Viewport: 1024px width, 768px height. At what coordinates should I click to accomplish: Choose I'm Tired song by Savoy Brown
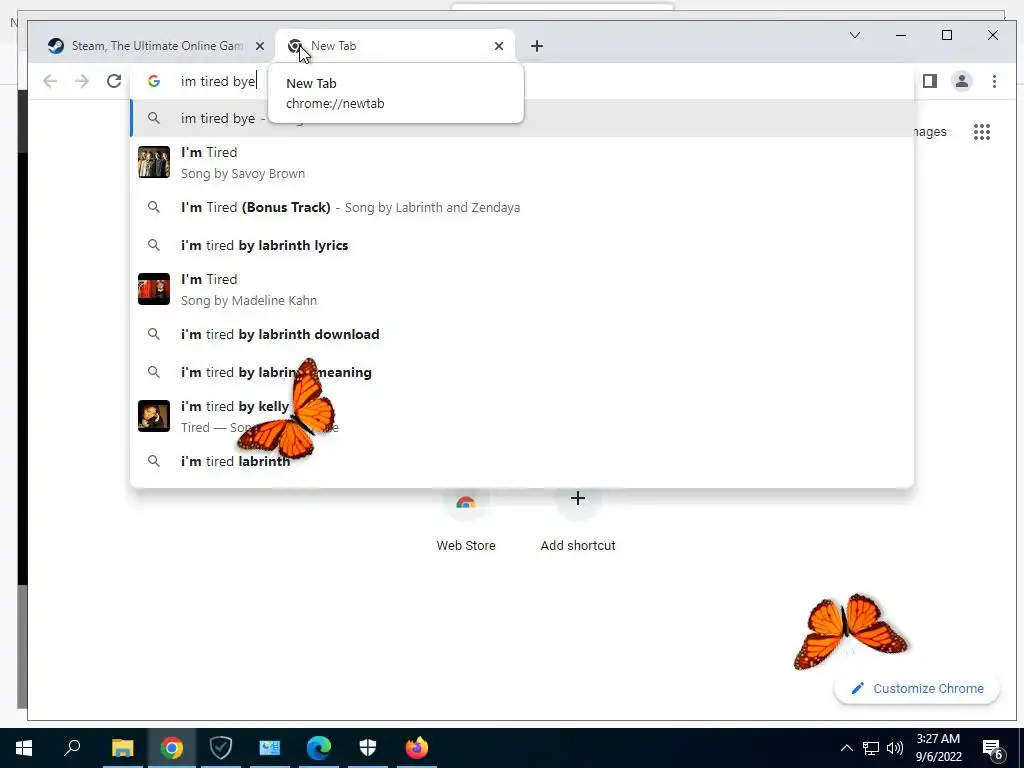click(522, 162)
